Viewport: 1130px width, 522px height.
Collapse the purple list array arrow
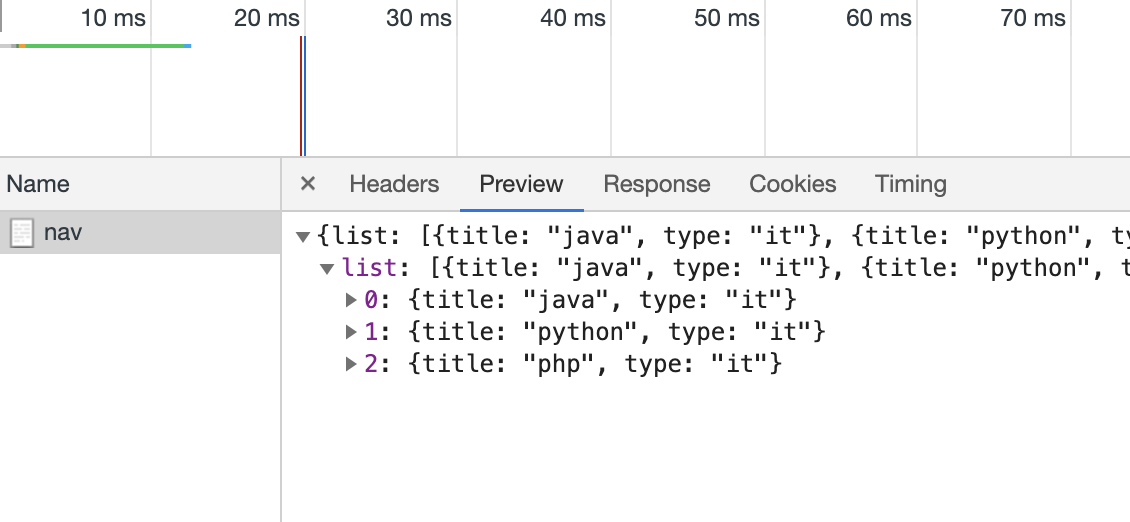(327, 268)
